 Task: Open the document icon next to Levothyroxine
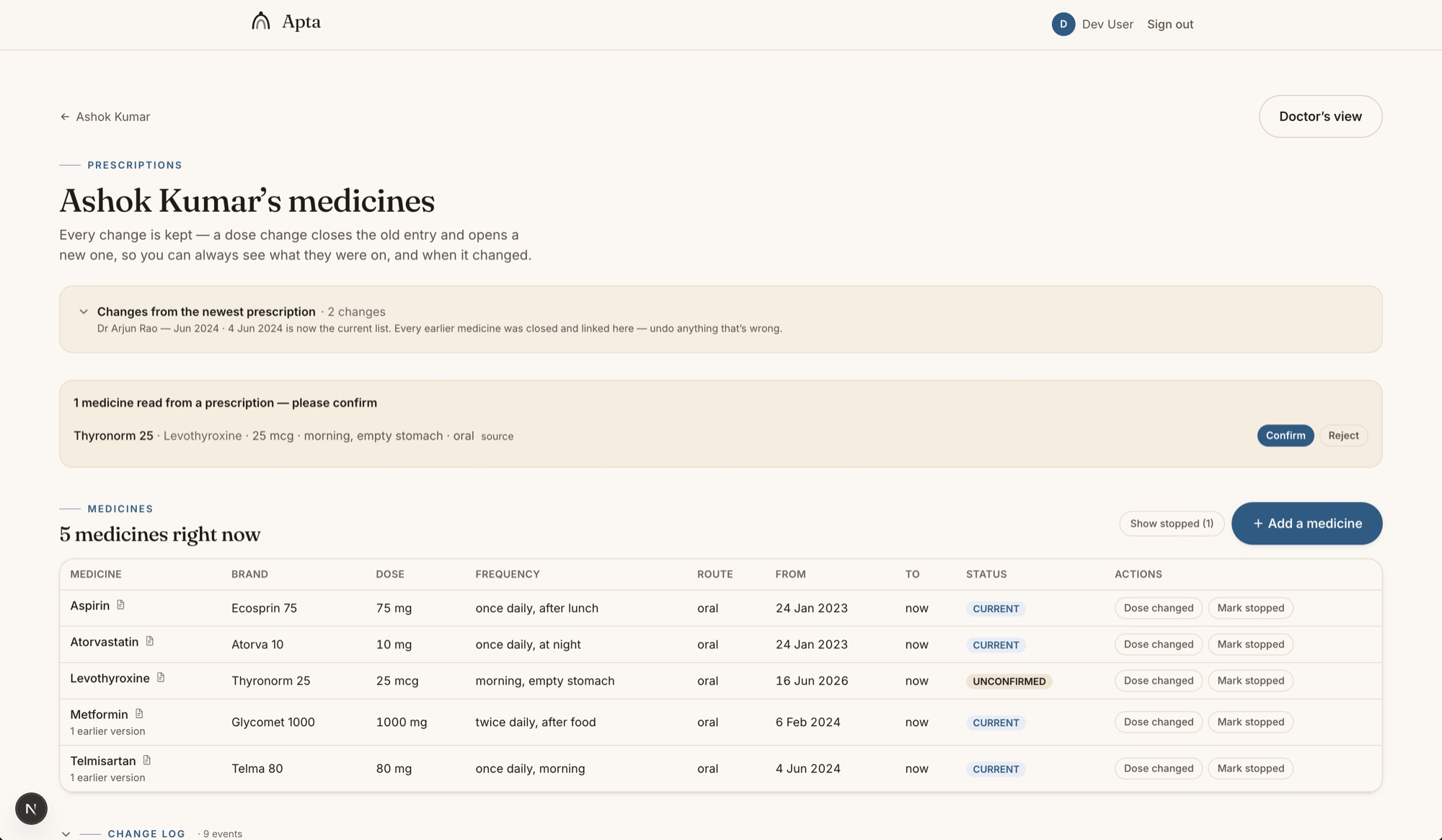point(160,678)
